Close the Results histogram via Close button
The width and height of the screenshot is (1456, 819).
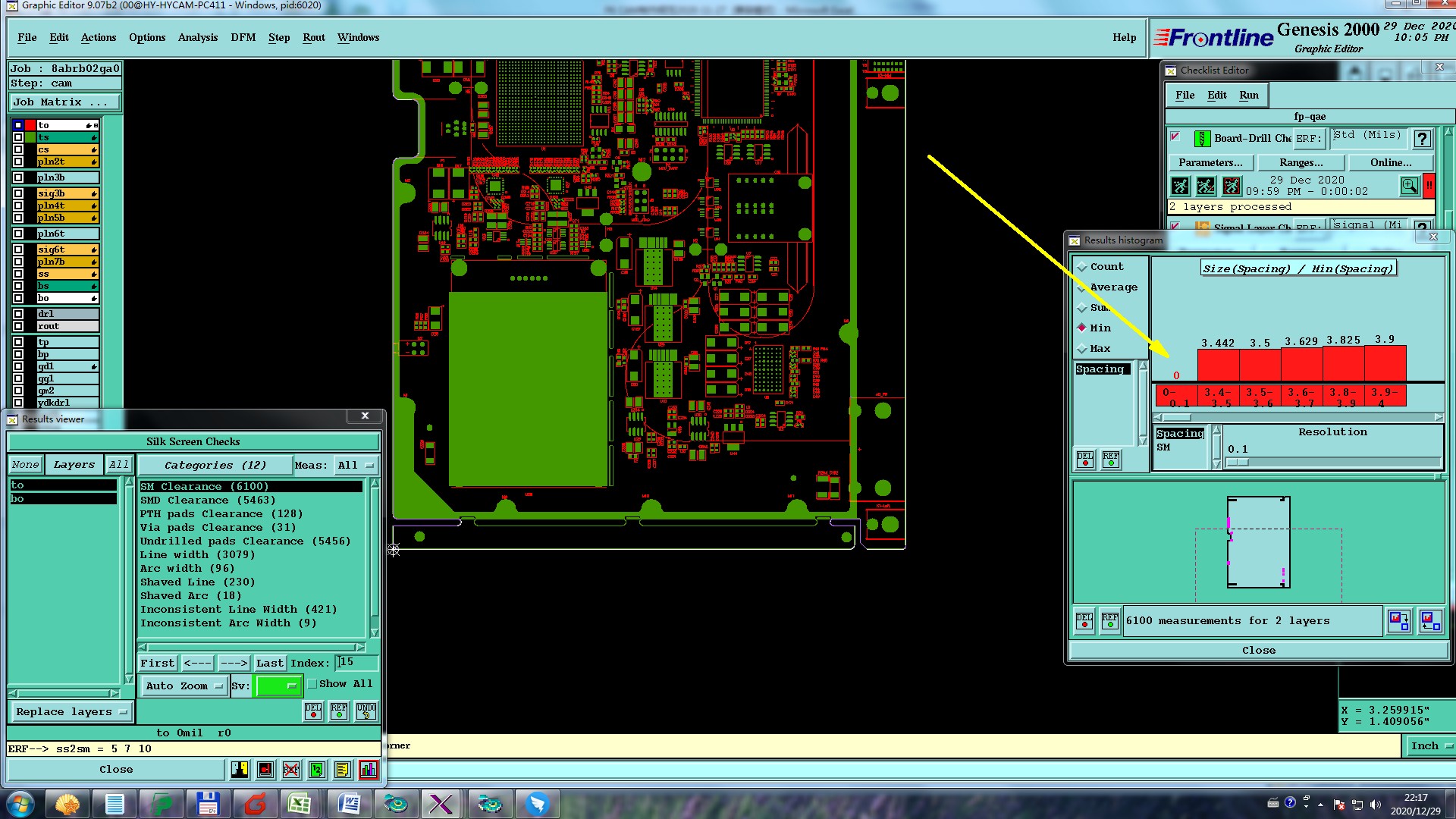pos(1259,651)
